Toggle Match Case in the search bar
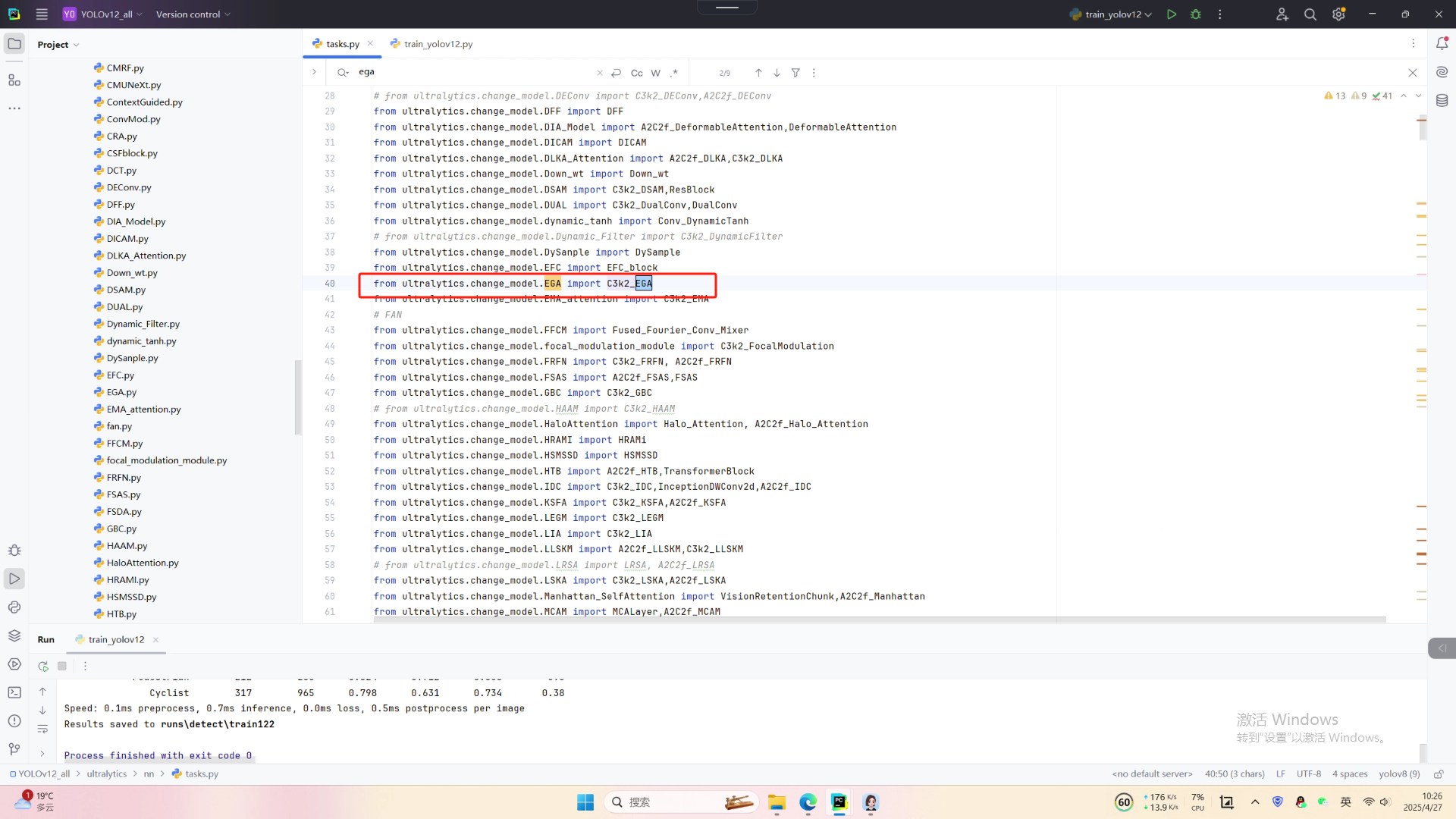 click(x=636, y=73)
